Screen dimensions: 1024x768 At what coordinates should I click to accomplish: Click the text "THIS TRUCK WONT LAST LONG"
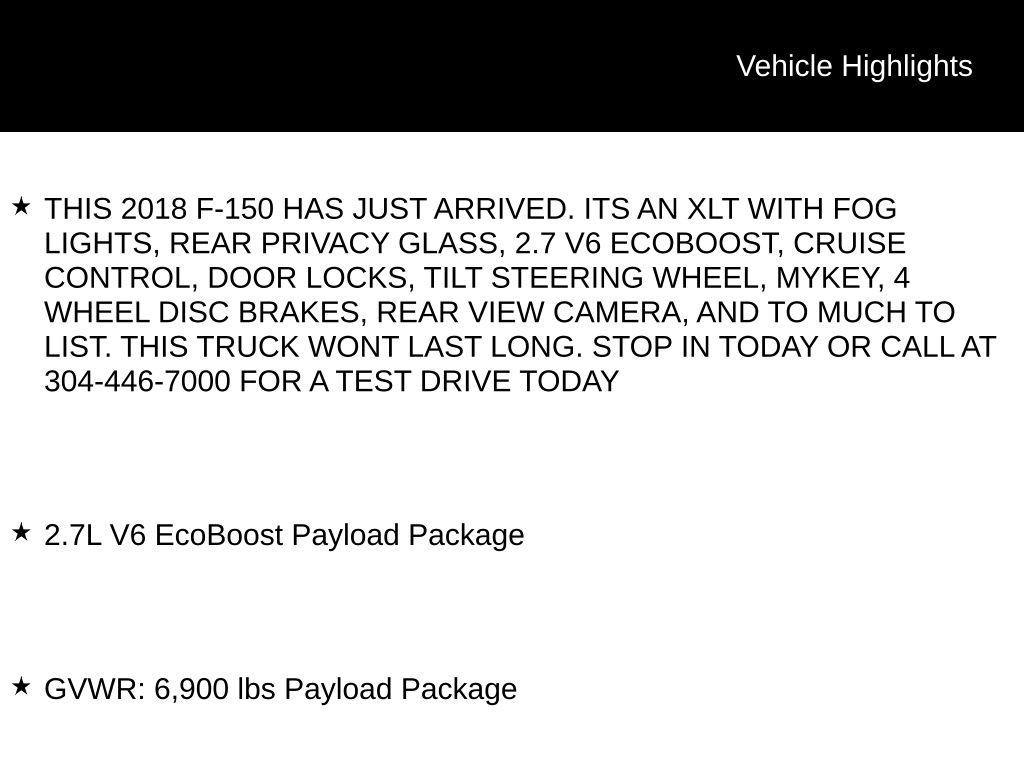(x=352, y=347)
